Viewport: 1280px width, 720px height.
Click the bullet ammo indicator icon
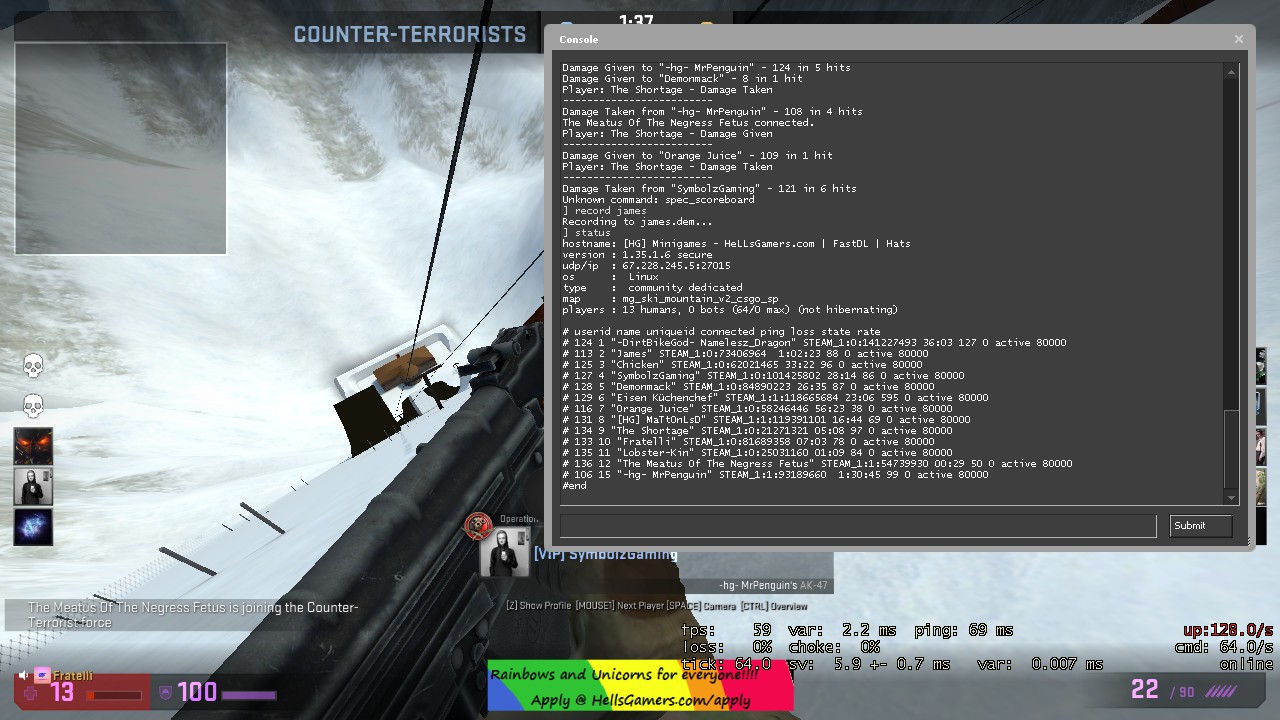pos(1221,691)
